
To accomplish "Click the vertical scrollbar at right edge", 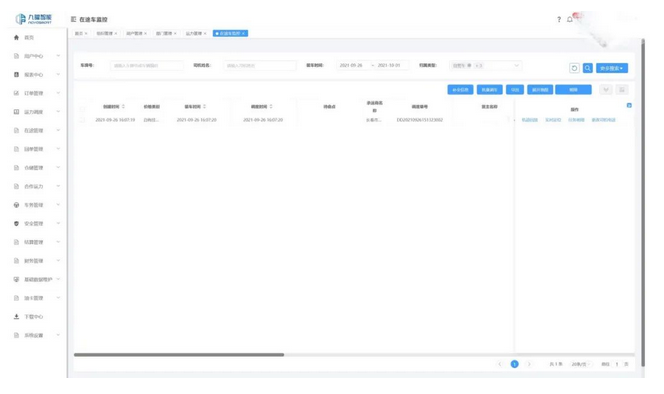I will point(643,203).
